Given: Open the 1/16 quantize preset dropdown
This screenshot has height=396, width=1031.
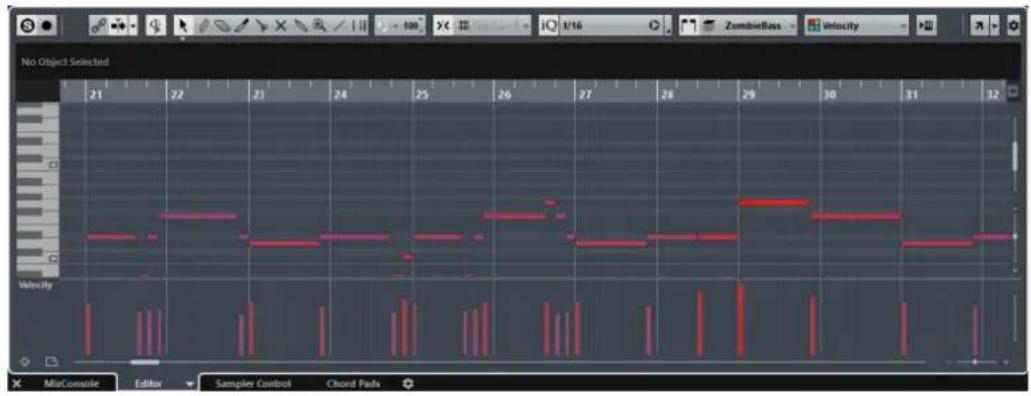Looking at the screenshot, I should [x=602, y=25].
